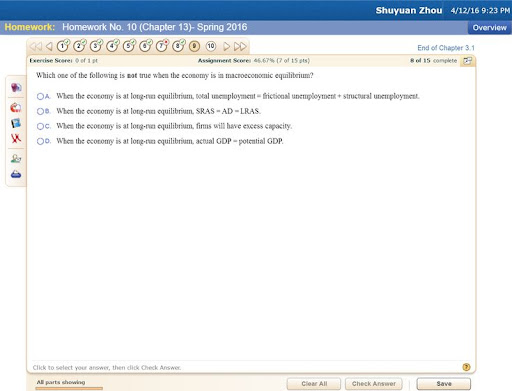
Task: Jump to first question double-left arrow
Action: pos(36,46)
